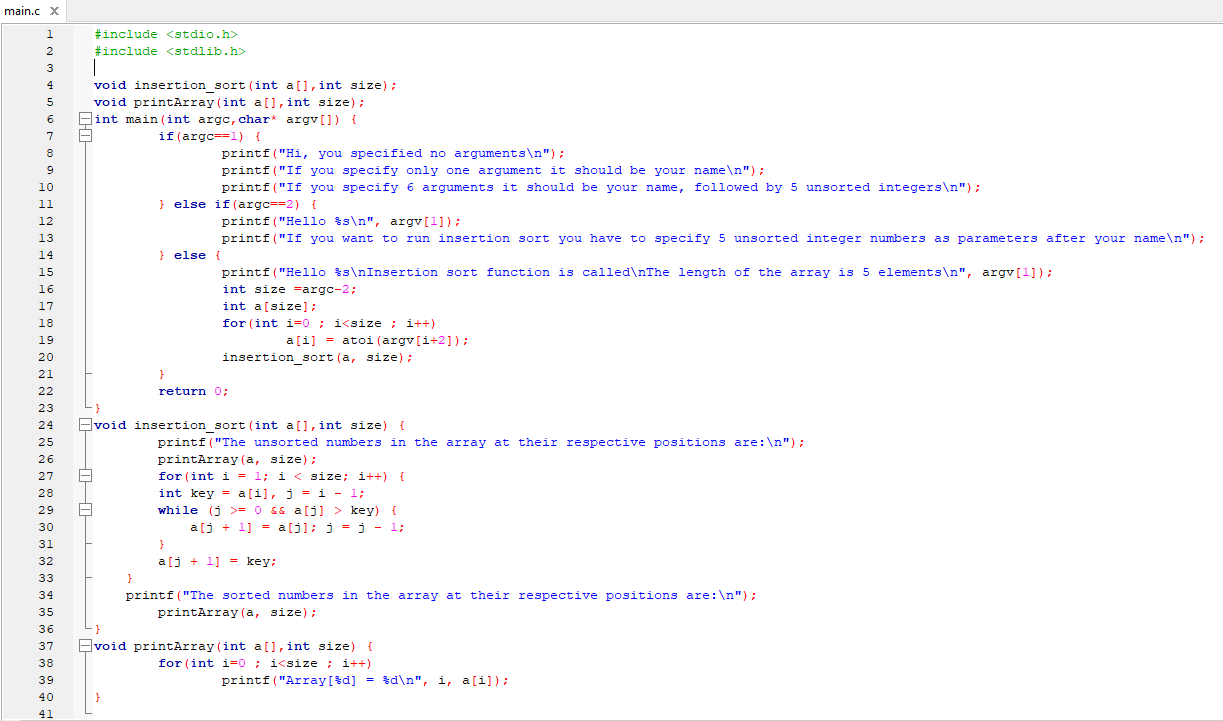
Task: Click line number 22 in the margin
Action: 46,391
